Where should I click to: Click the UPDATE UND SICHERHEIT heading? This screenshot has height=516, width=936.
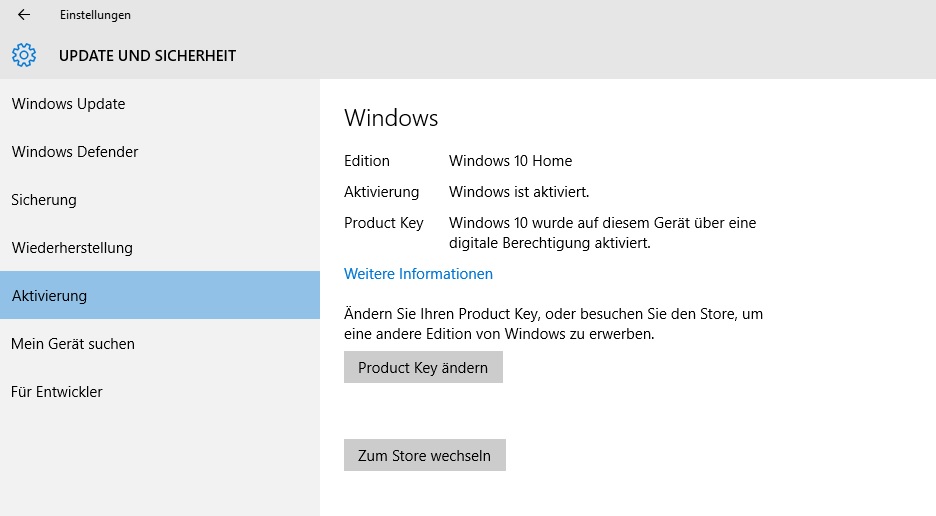tap(147, 56)
